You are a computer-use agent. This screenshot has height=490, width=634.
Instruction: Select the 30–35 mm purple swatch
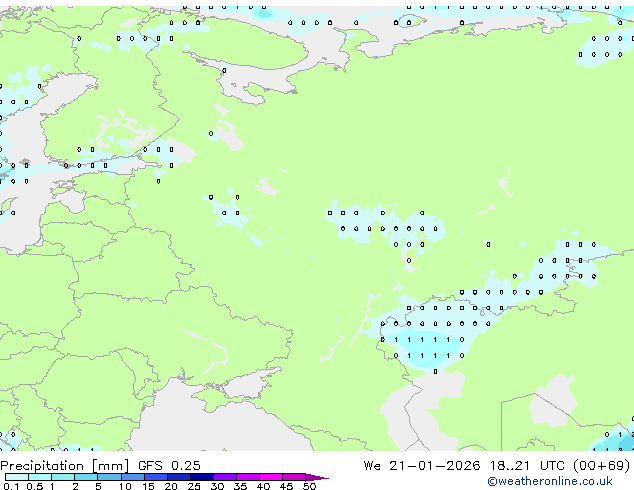click(225, 477)
